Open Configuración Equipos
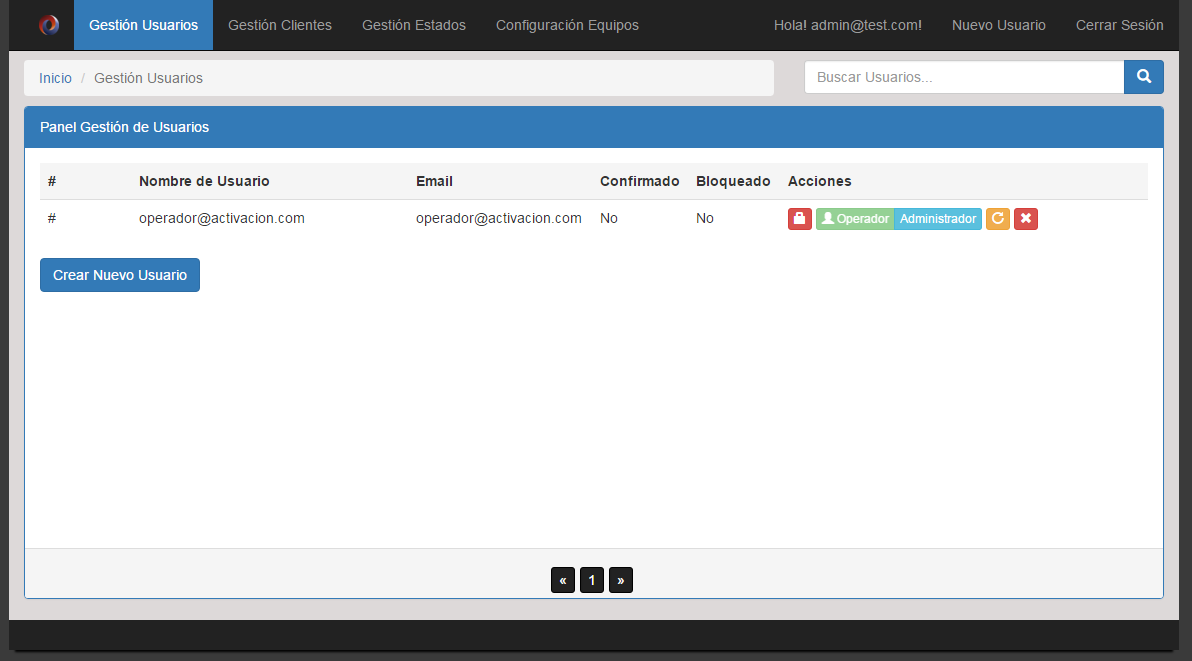The image size is (1192, 661). (x=567, y=25)
